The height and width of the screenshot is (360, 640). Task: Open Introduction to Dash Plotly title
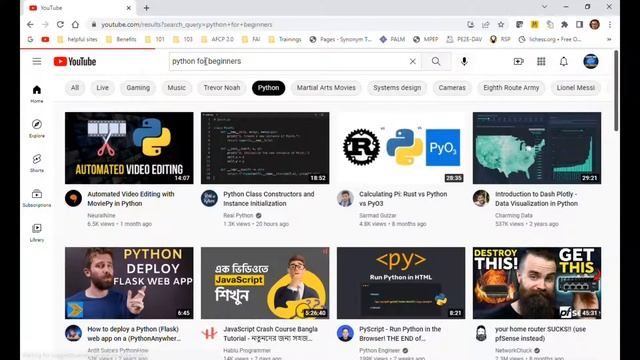(536, 199)
